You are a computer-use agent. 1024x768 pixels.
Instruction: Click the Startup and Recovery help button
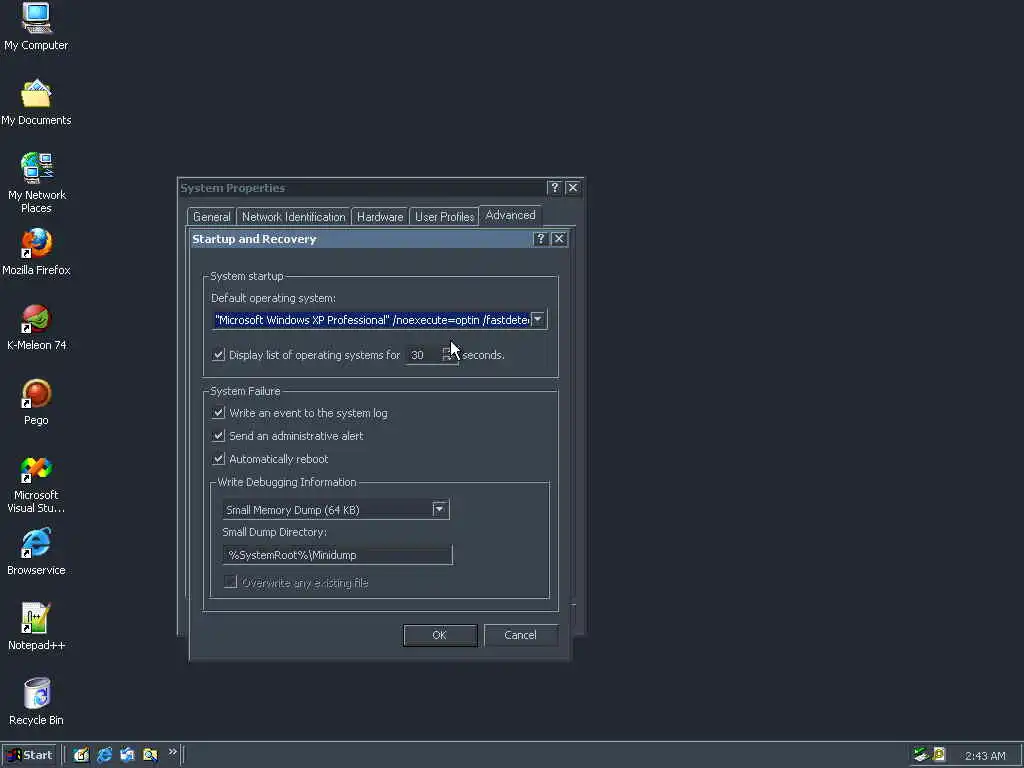coord(540,239)
